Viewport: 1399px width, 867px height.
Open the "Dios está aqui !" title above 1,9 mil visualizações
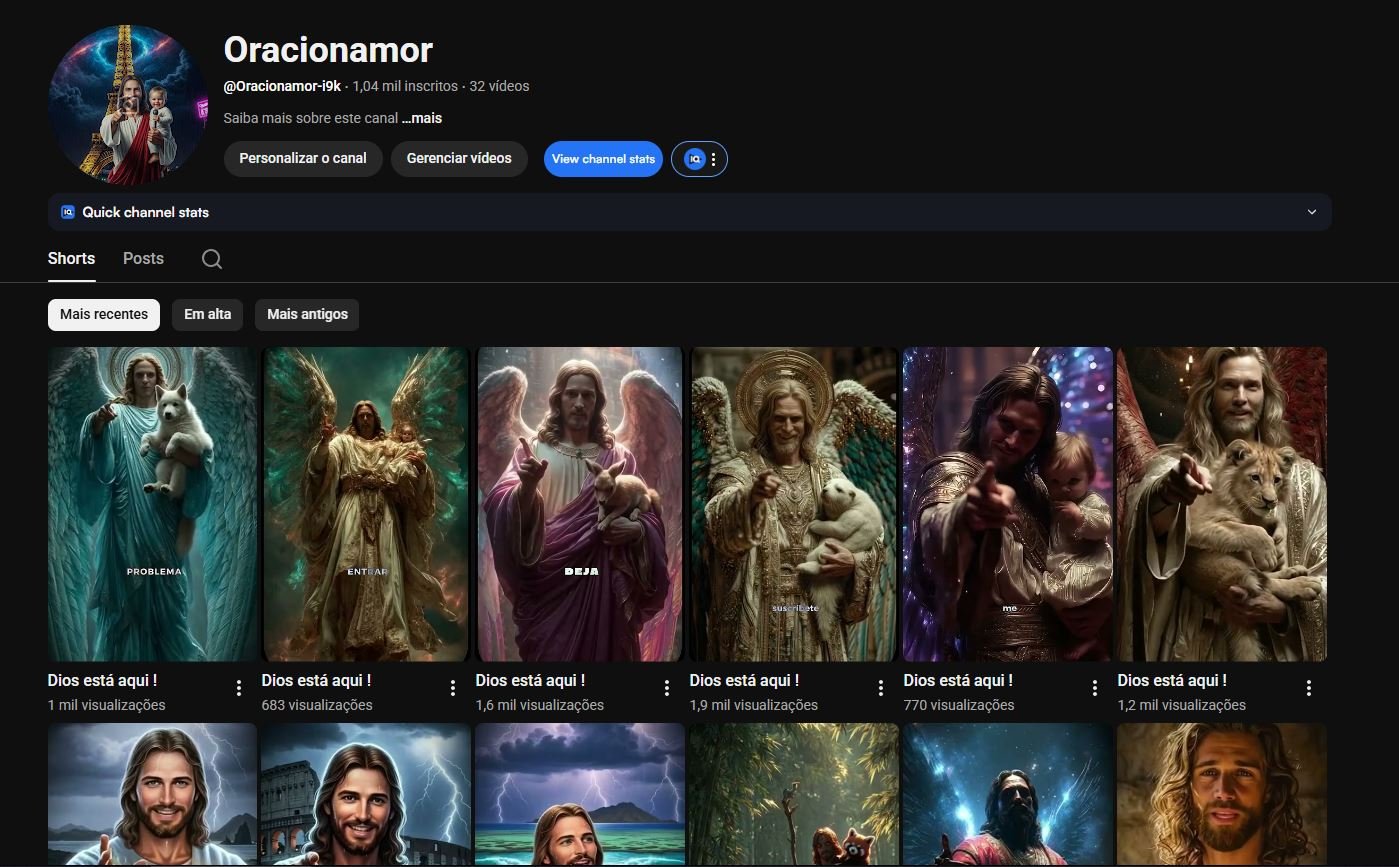(x=744, y=680)
